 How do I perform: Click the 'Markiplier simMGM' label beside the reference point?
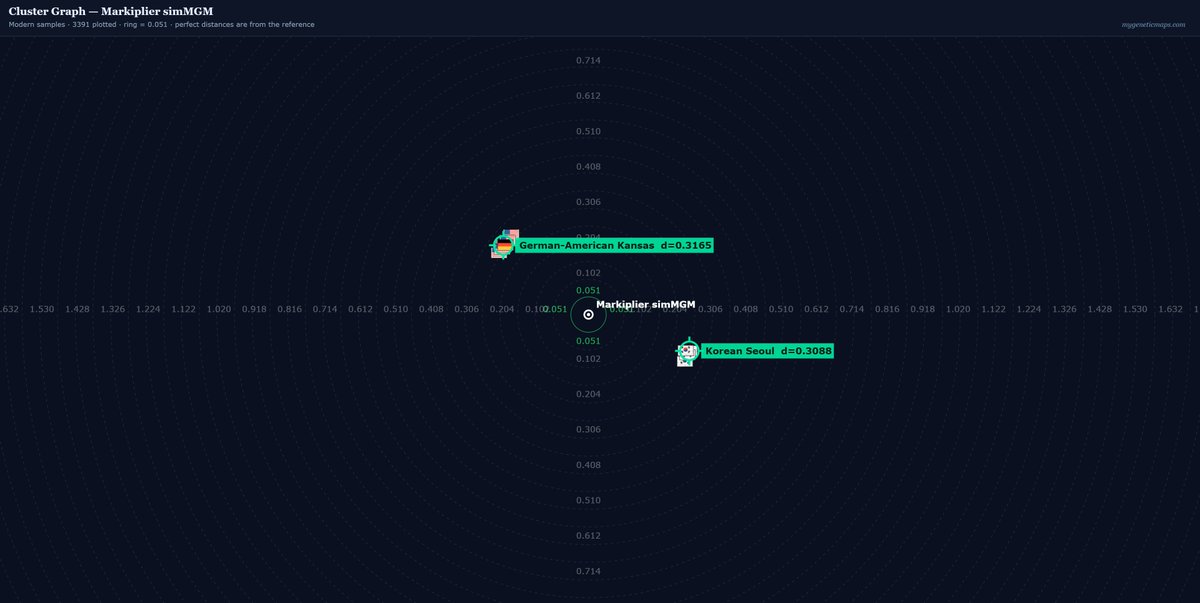point(645,304)
